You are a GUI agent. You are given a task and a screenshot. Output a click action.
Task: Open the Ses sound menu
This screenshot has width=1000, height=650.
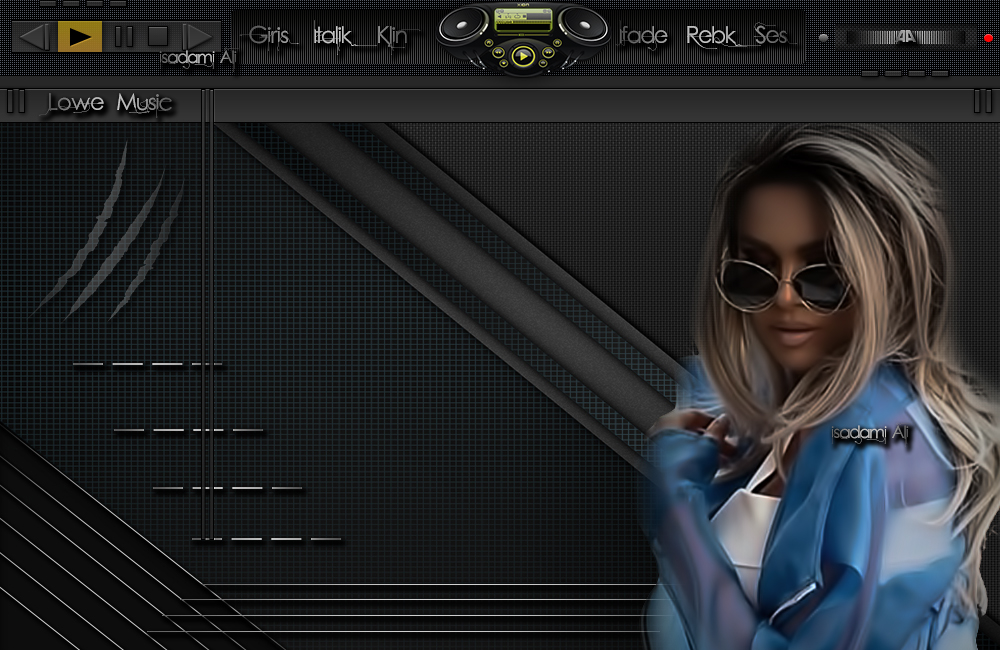coord(770,35)
